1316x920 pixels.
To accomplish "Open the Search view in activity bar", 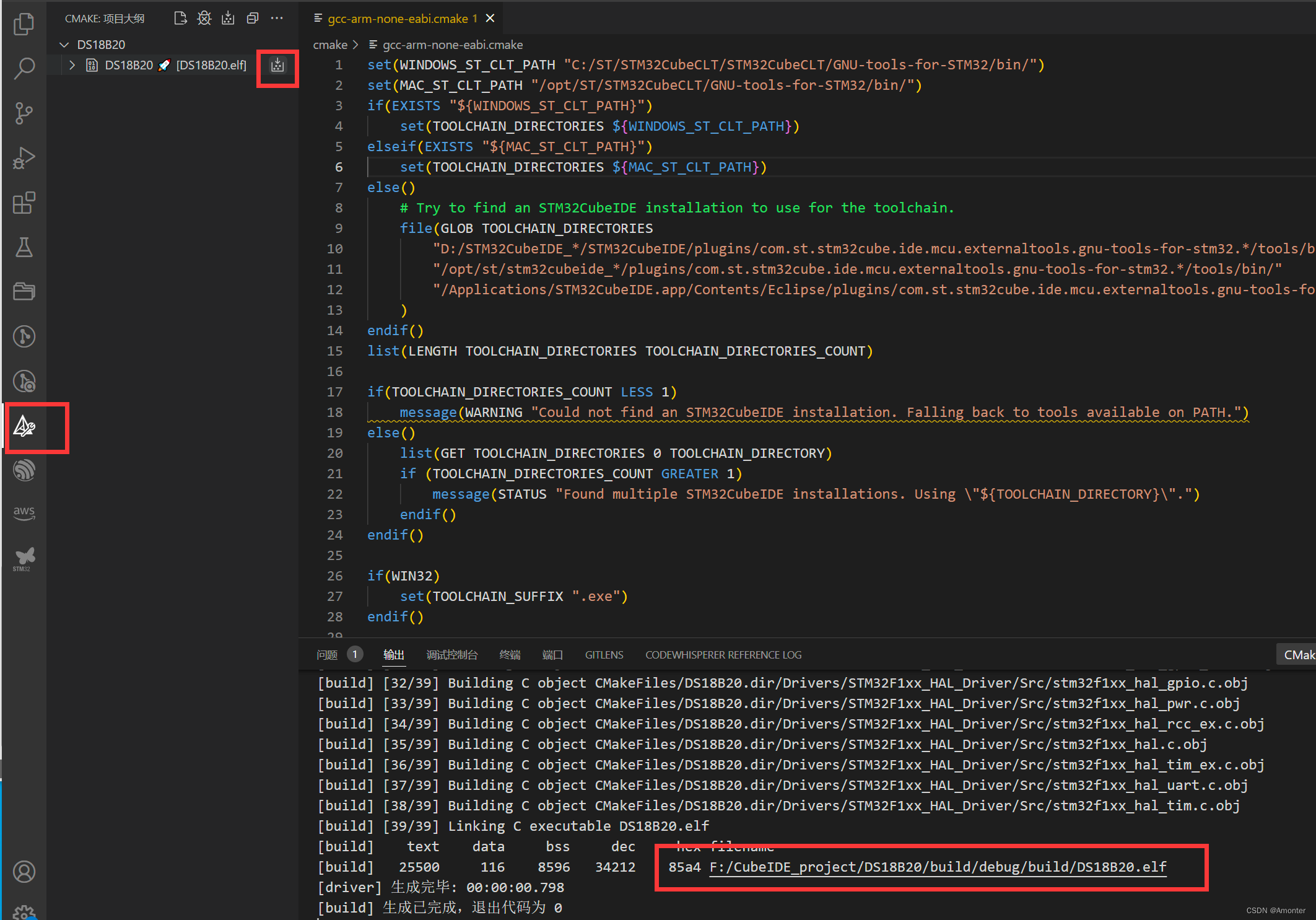I will tap(24, 68).
